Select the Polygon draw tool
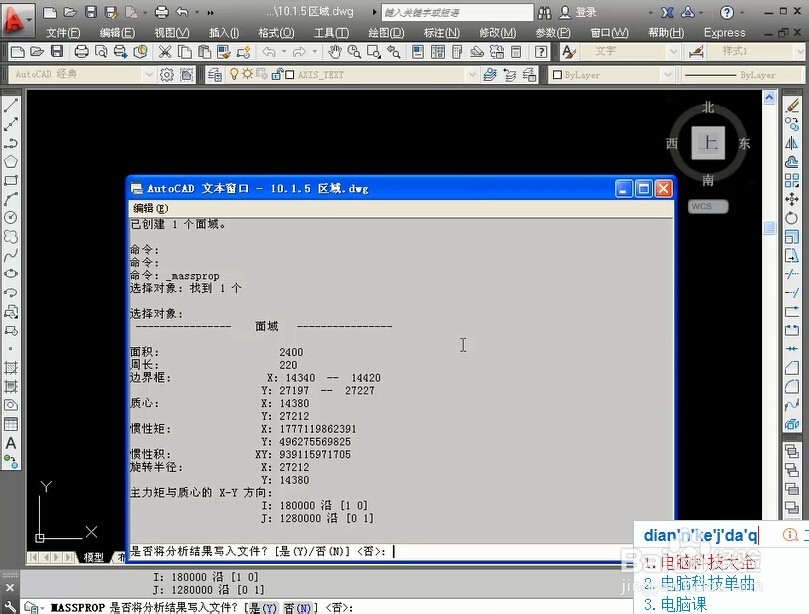809x614 pixels. tap(11, 161)
